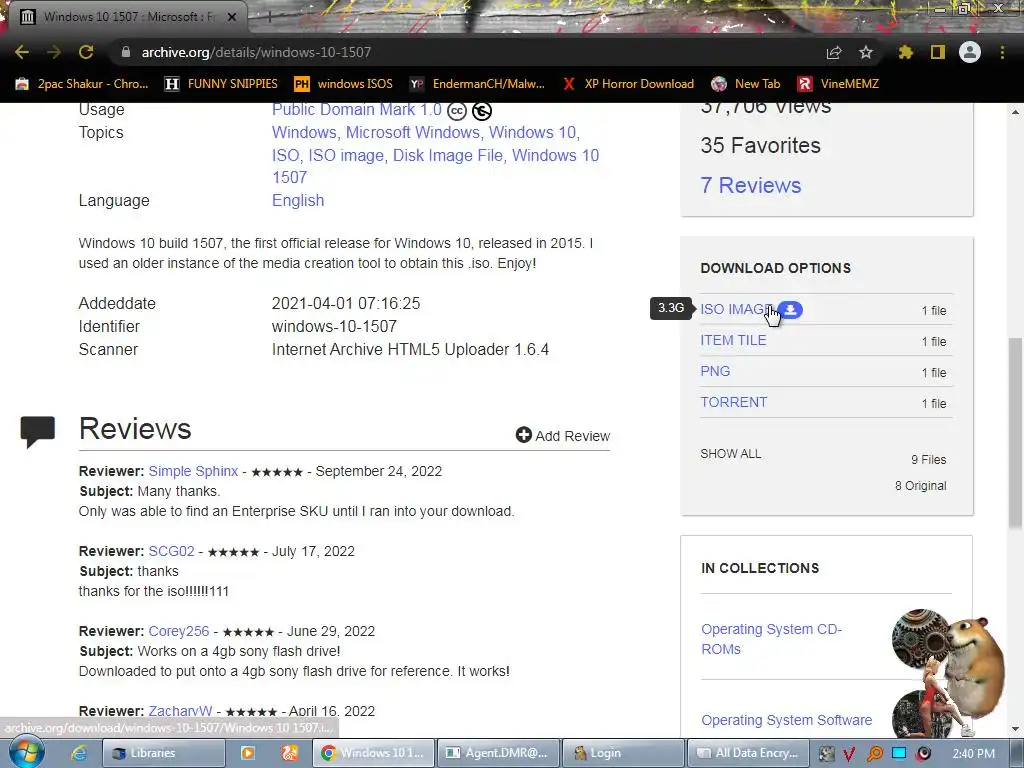Open the XP Horror Download bookmark
This screenshot has height=768, width=1024.
pyautogui.click(x=628, y=84)
